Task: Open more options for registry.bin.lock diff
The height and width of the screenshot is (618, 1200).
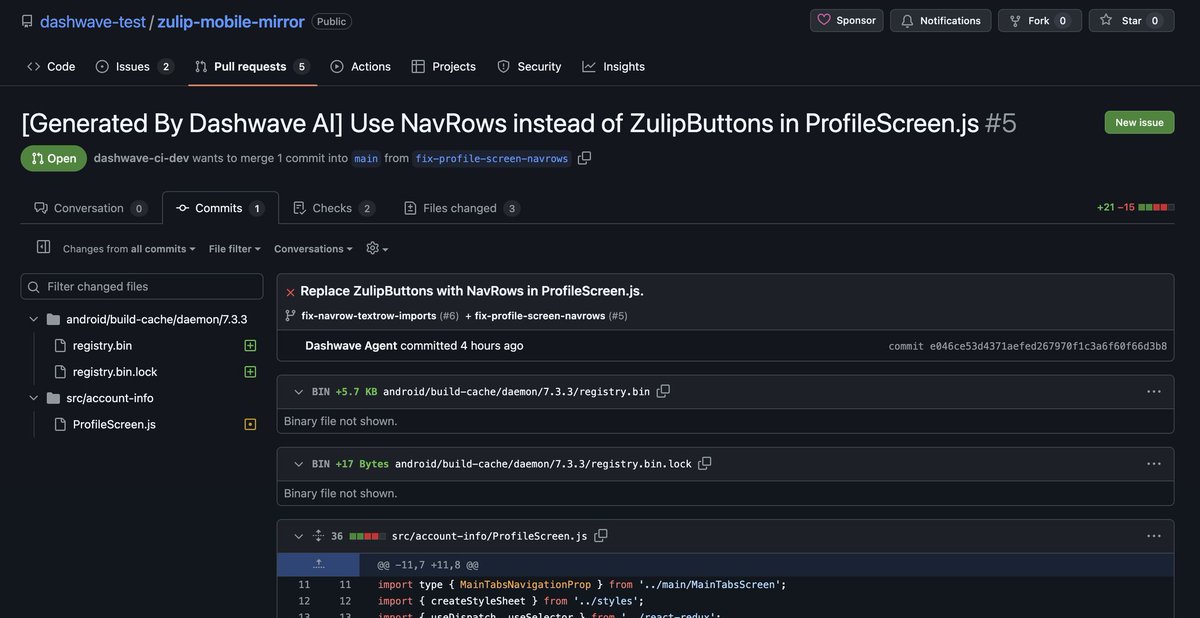Action: tap(1154, 464)
